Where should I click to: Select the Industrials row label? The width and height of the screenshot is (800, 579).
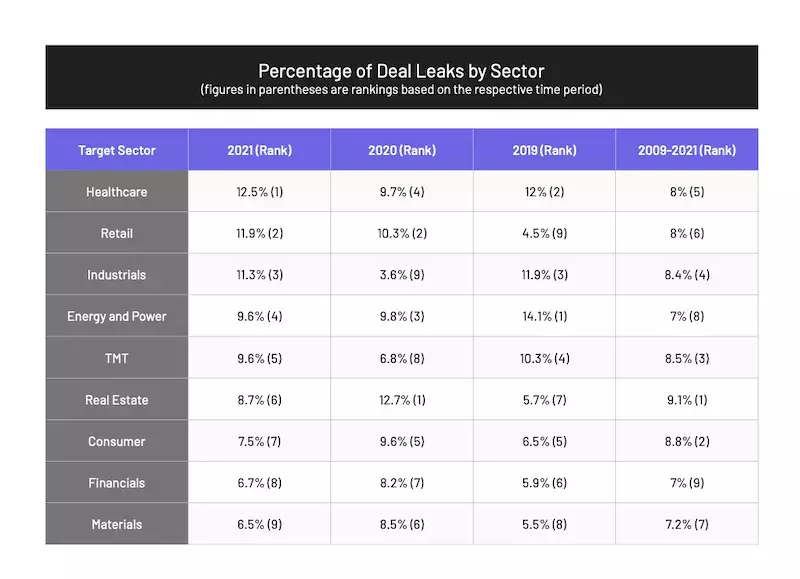click(x=117, y=275)
